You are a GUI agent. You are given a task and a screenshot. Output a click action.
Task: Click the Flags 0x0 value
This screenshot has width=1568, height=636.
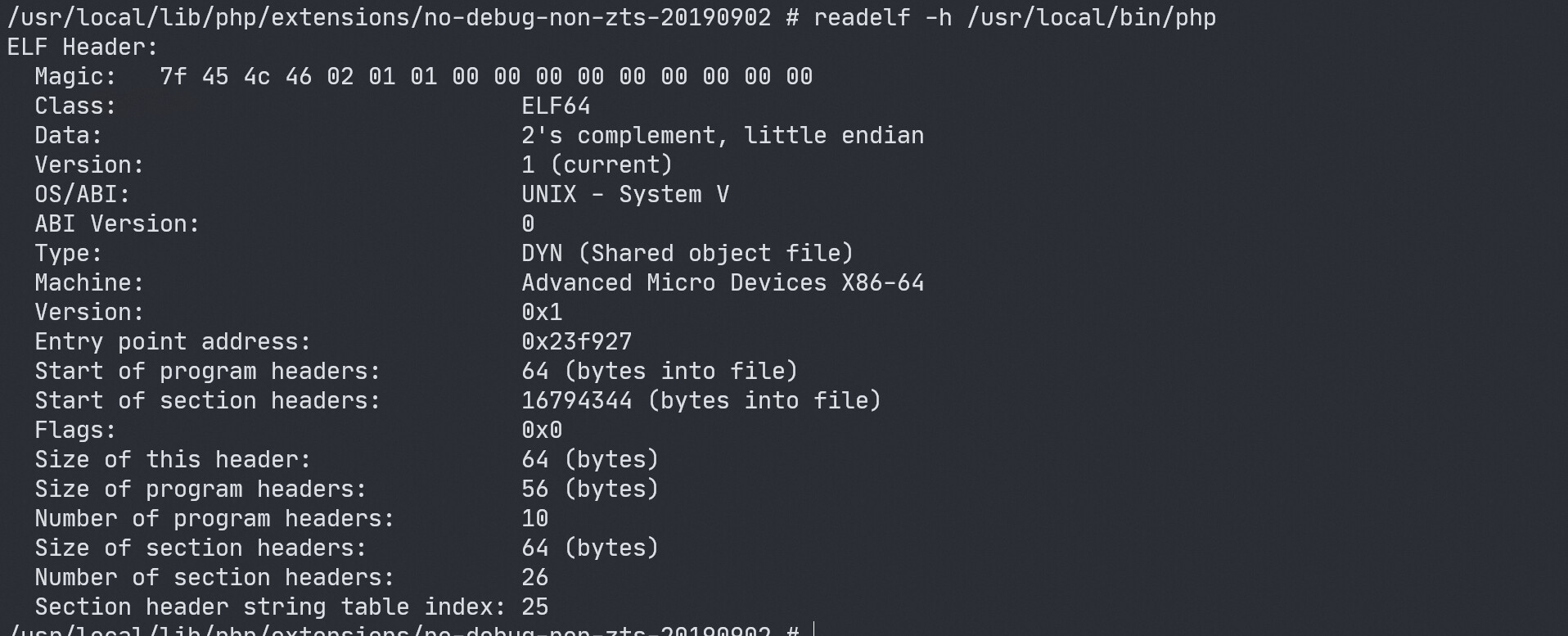(542, 430)
